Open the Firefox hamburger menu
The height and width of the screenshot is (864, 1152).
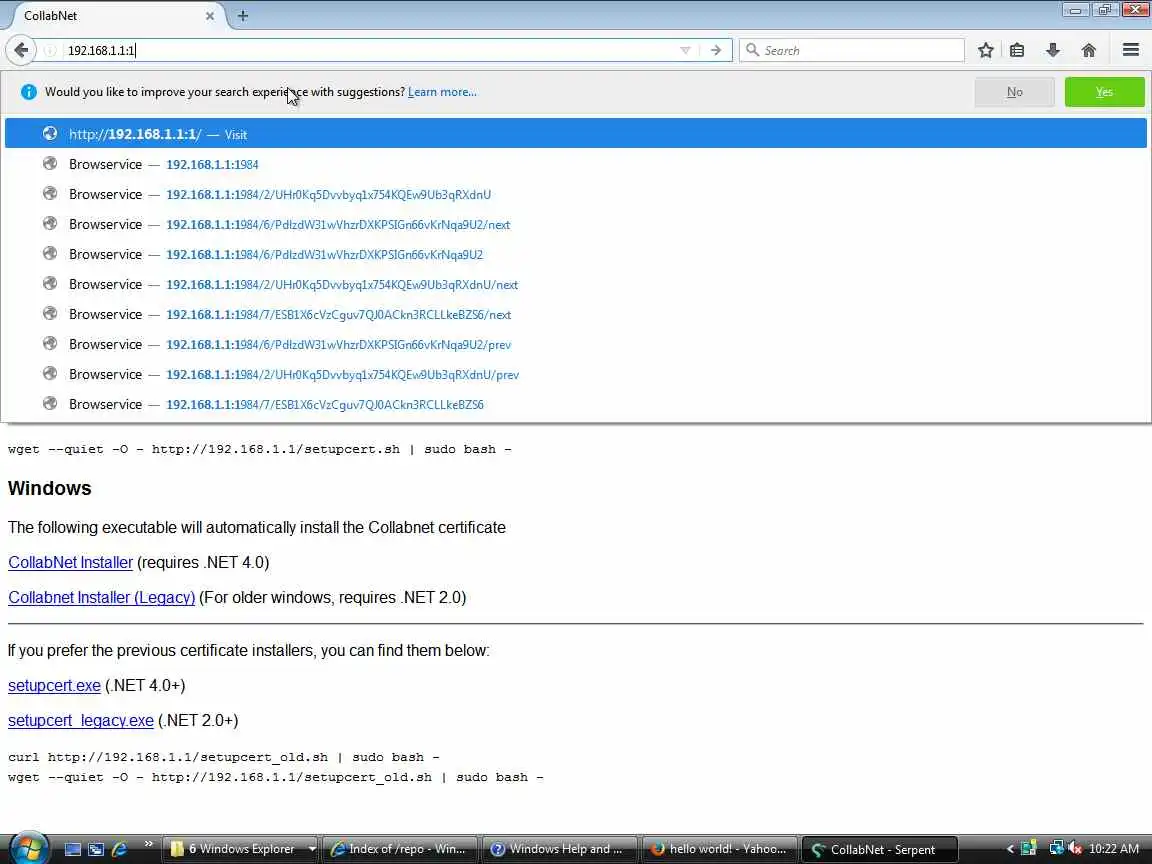point(1131,50)
